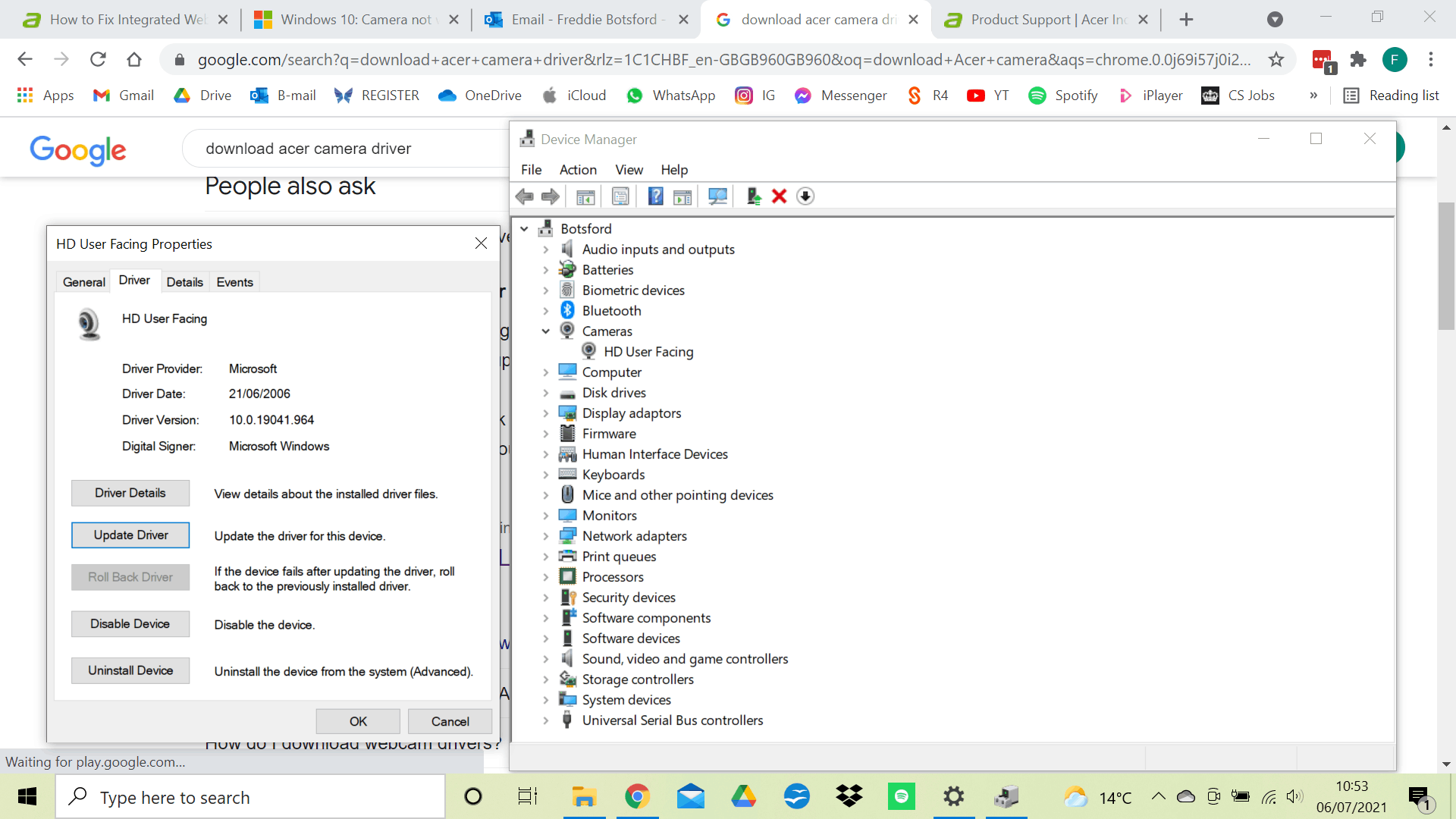Collapse the Botsford root node
Viewport: 1456px width, 819px height.
pos(524,228)
